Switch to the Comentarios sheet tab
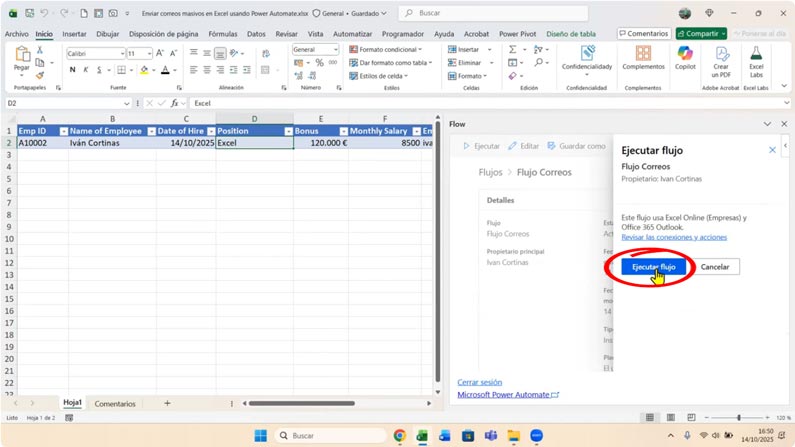Image resolution: width=795 pixels, height=447 pixels. click(115, 403)
